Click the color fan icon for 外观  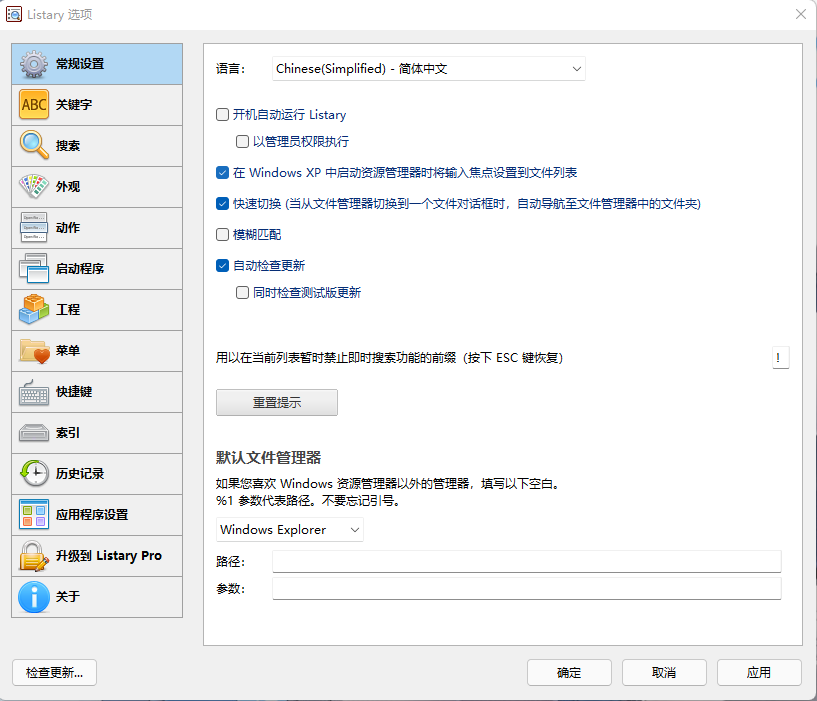point(34,186)
